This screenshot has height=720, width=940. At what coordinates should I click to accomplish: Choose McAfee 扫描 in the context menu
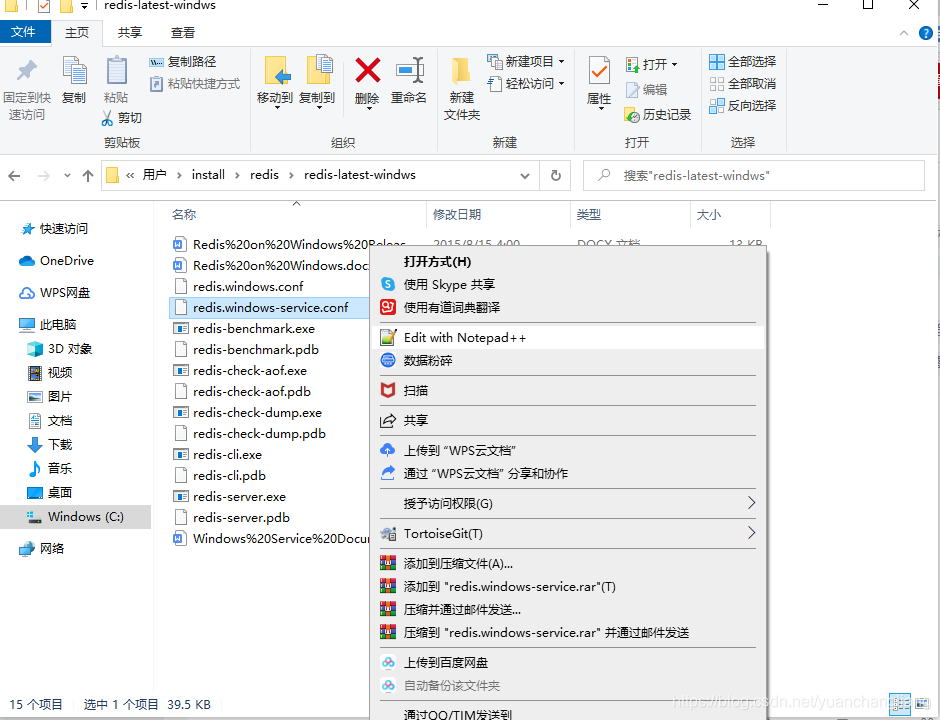pos(568,390)
